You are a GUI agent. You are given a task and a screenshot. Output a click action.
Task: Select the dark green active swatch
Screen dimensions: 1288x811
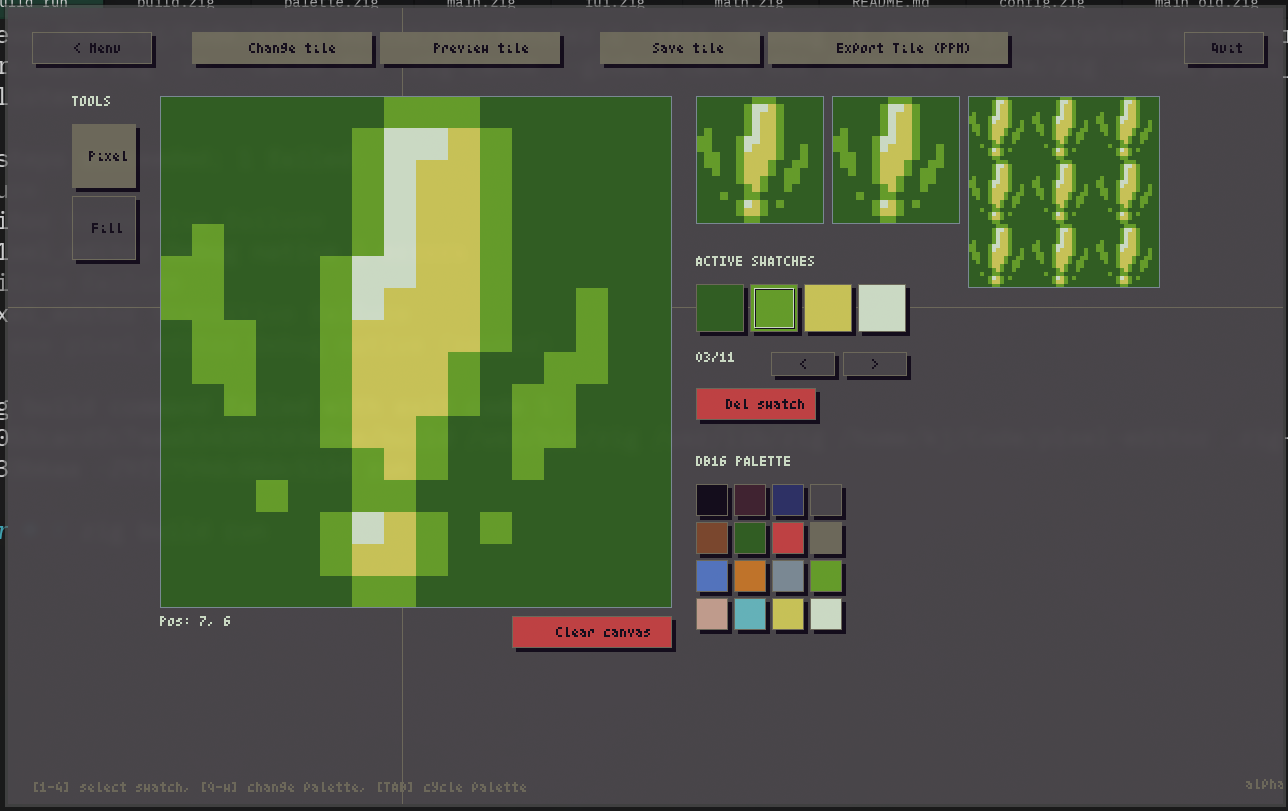[720, 308]
